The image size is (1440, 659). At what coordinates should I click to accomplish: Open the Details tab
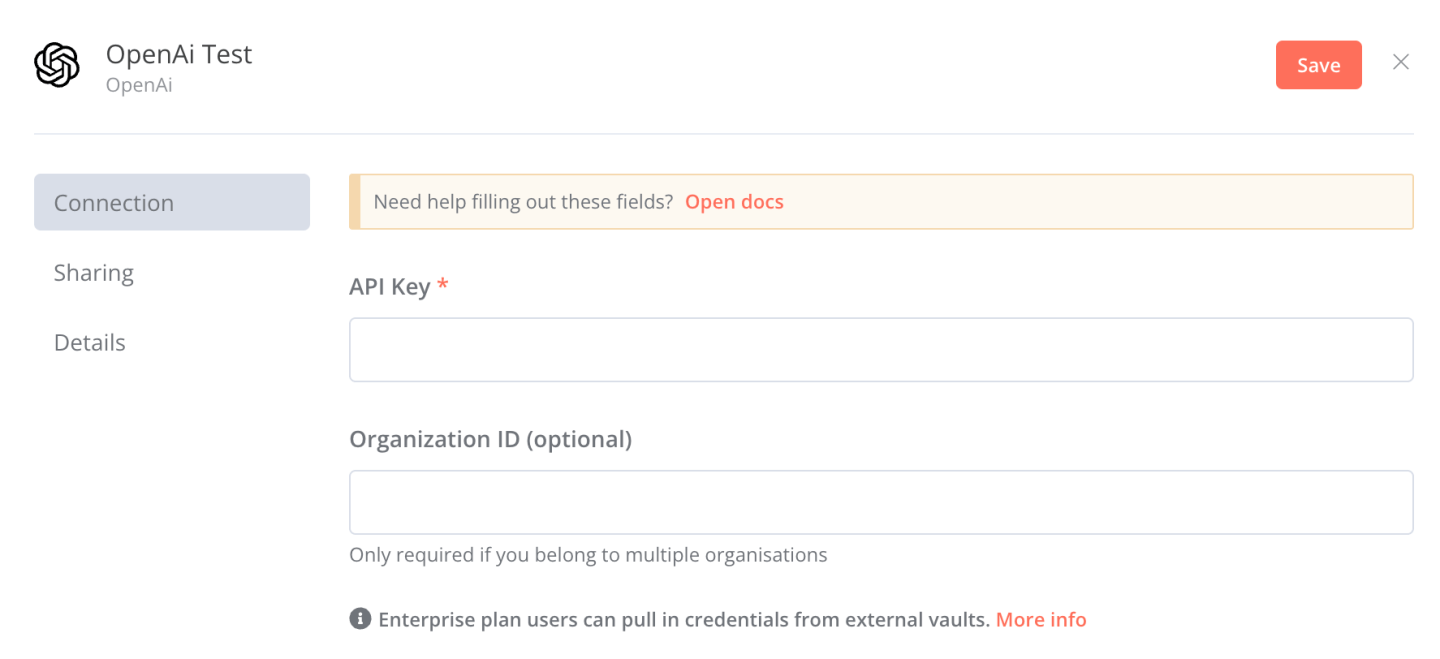click(x=89, y=342)
